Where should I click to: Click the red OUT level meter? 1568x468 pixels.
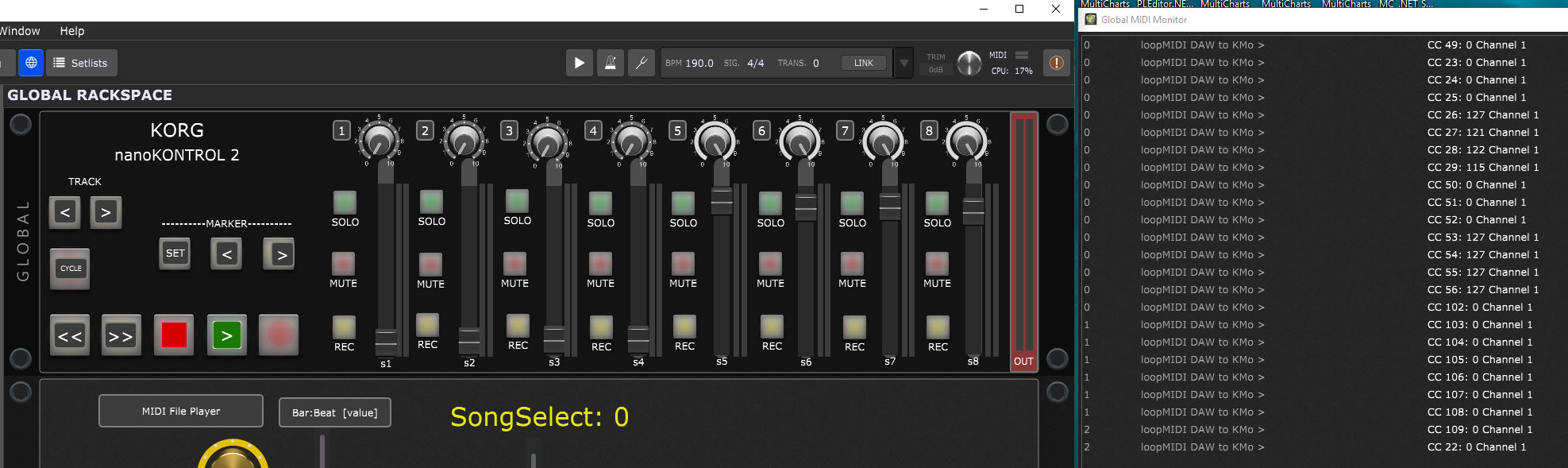coord(1023,242)
